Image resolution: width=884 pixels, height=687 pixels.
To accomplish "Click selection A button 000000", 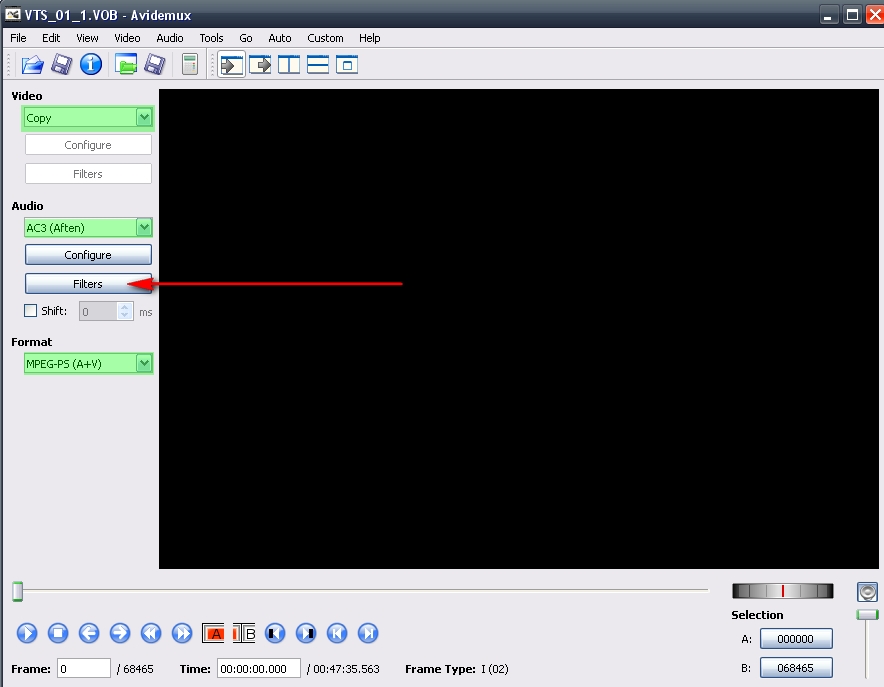I will (x=795, y=639).
